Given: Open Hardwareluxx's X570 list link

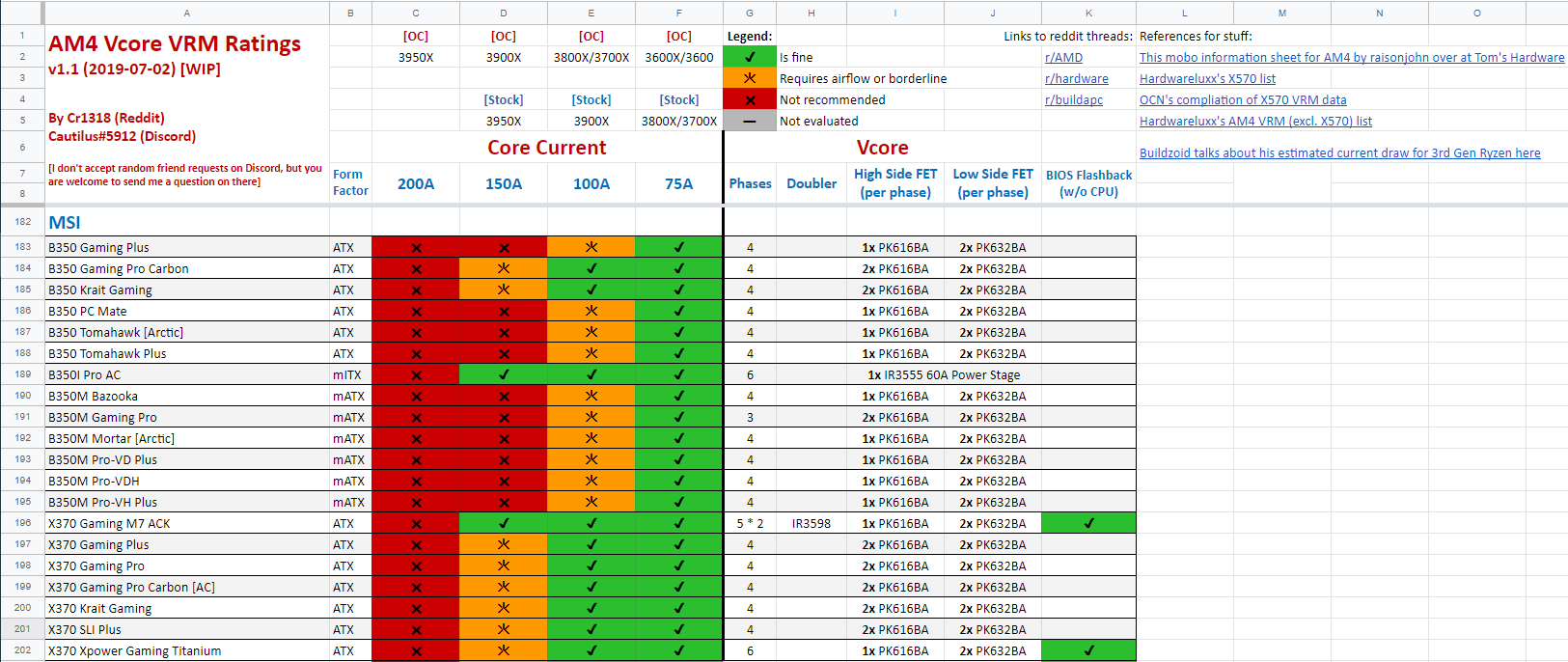Looking at the screenshot, I should (1207, 78).
